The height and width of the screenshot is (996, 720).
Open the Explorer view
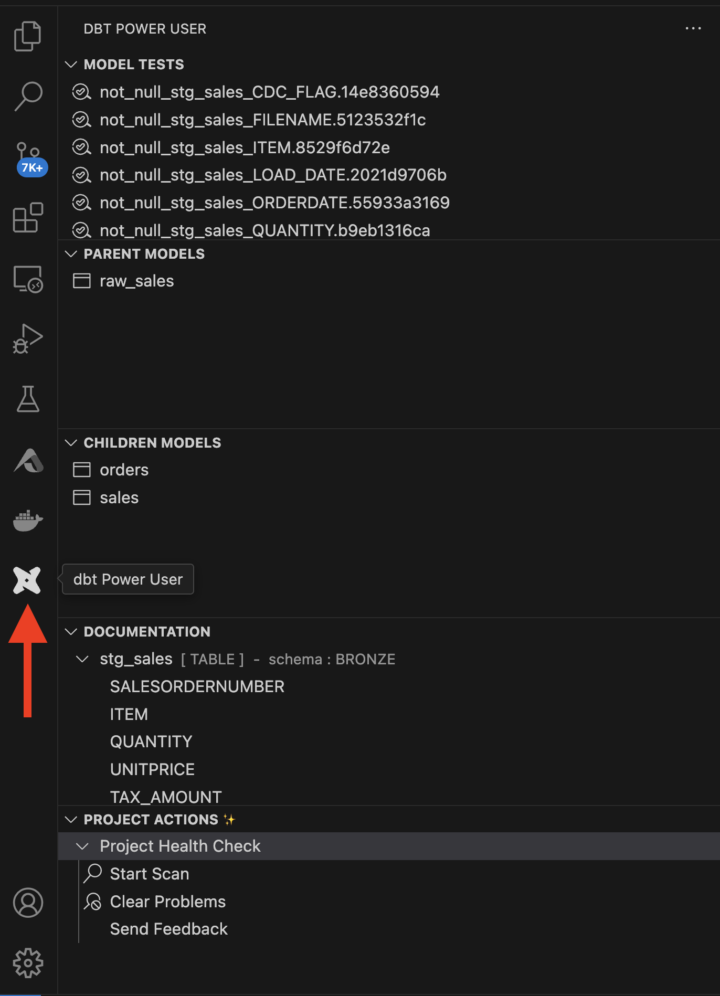[x=27, y=35]
